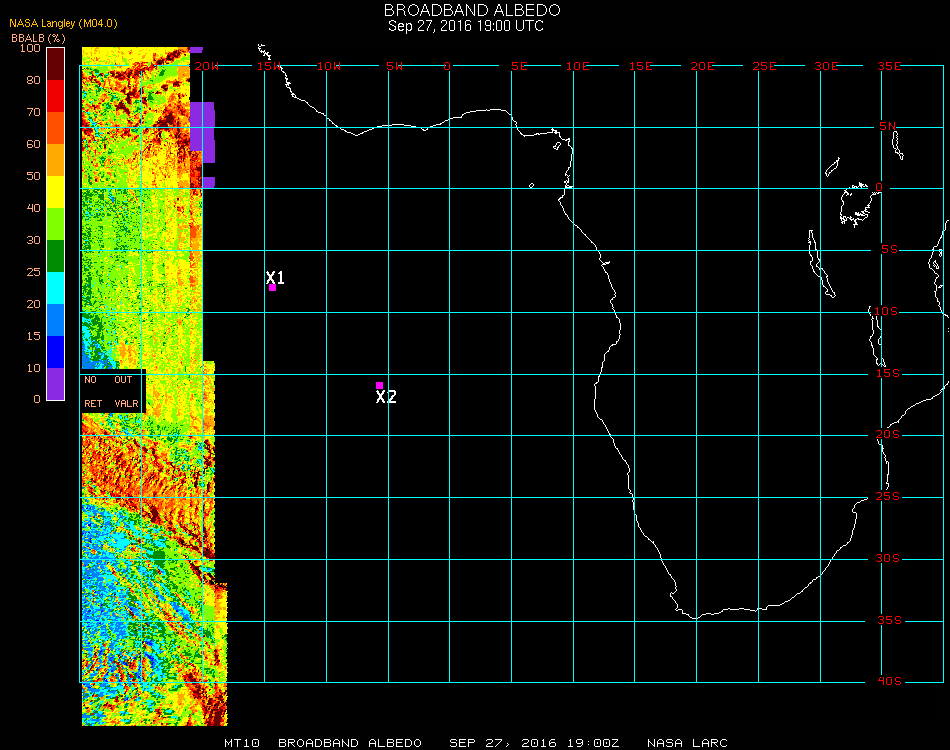Click the 5N latitude label
The width and height of the screenshot is (950, 750).
(888, 126)
